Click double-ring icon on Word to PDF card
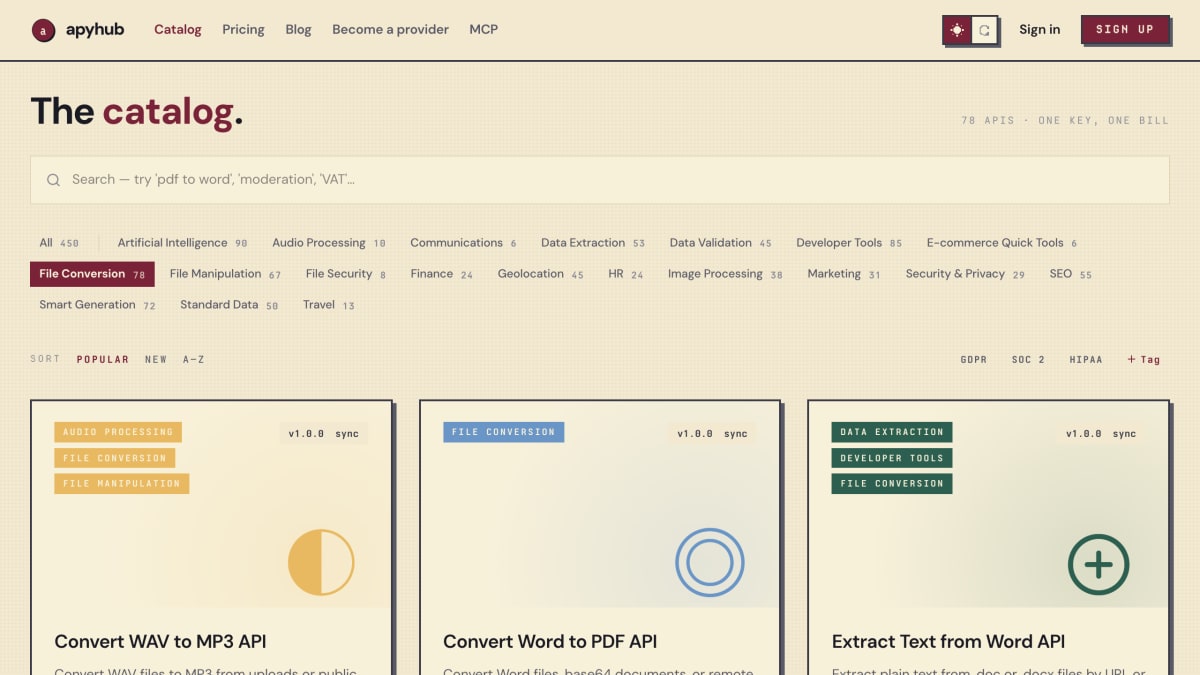 [x=710, y=563]
